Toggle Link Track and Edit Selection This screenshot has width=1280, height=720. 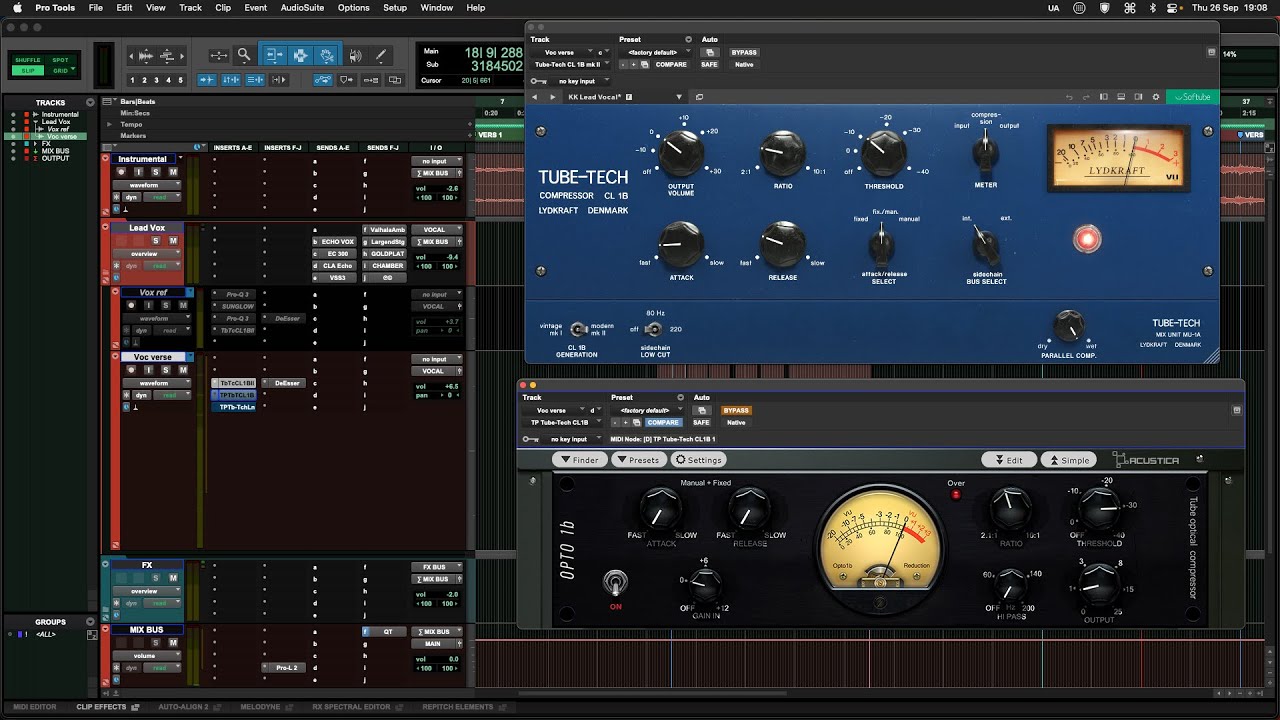tap(255, 80)
